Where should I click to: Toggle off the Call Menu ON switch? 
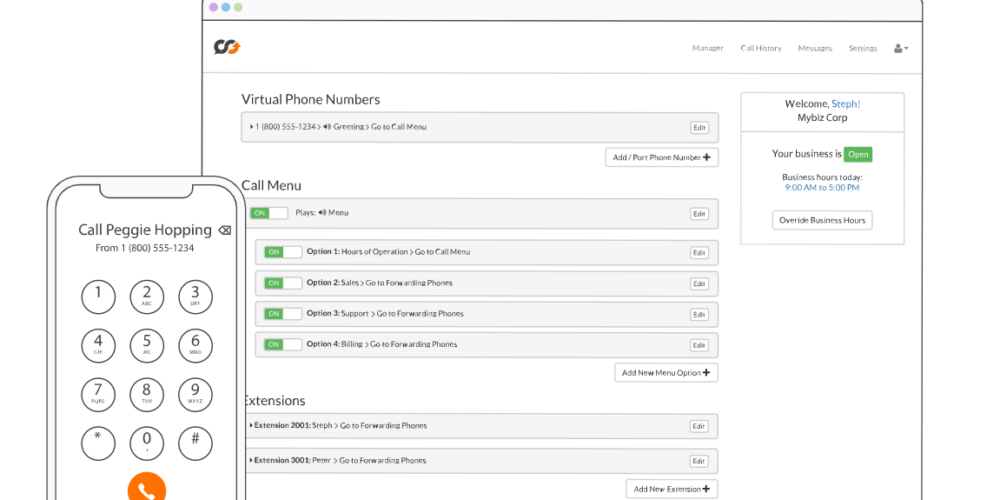click(268, 213)
